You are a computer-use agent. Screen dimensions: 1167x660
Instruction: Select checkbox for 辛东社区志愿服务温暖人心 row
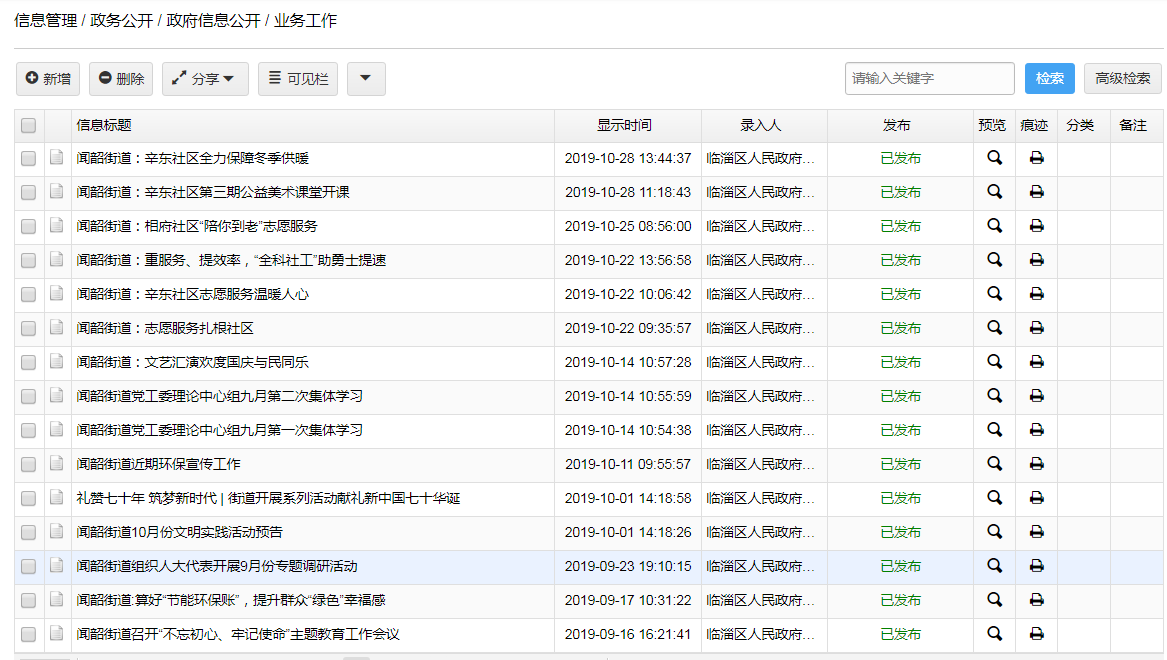click(x=29, y=294)
